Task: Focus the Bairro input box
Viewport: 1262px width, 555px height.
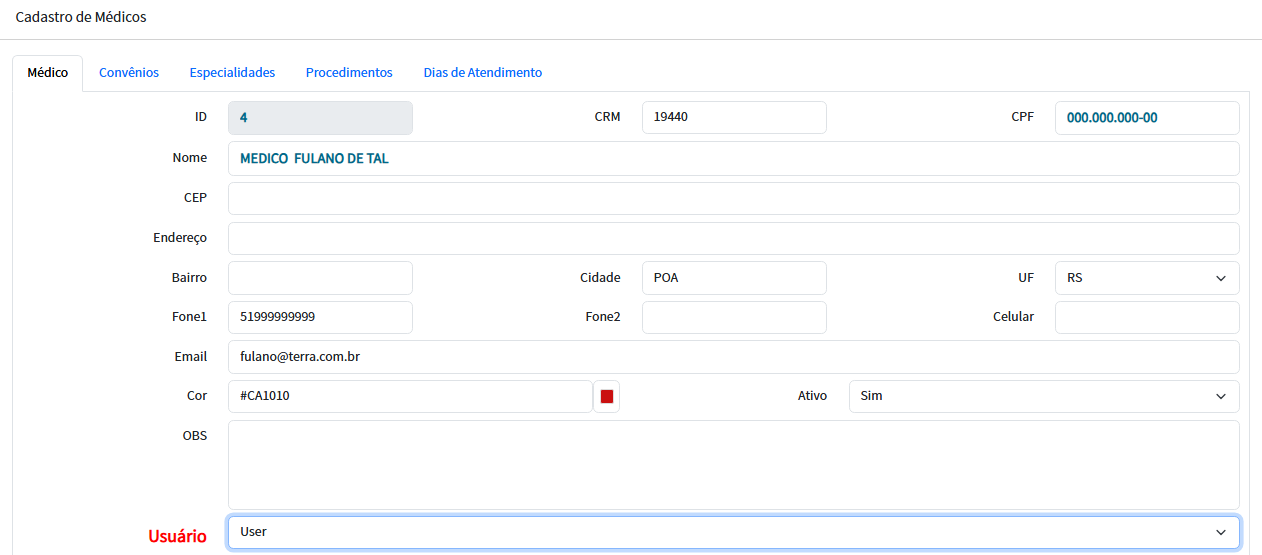Action: (x=320, y=278)
